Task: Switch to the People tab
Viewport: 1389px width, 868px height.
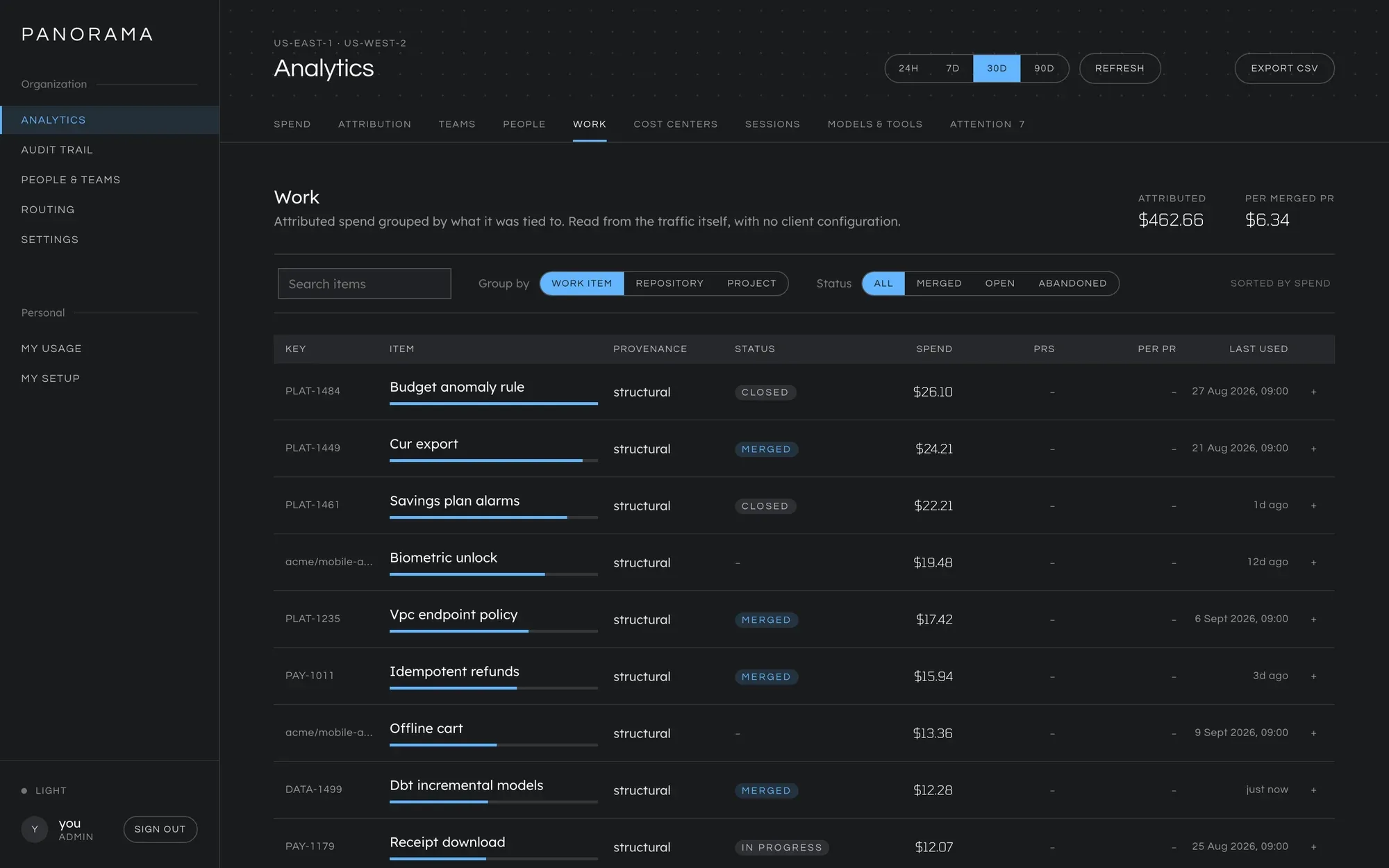Action: coord(524,124)
